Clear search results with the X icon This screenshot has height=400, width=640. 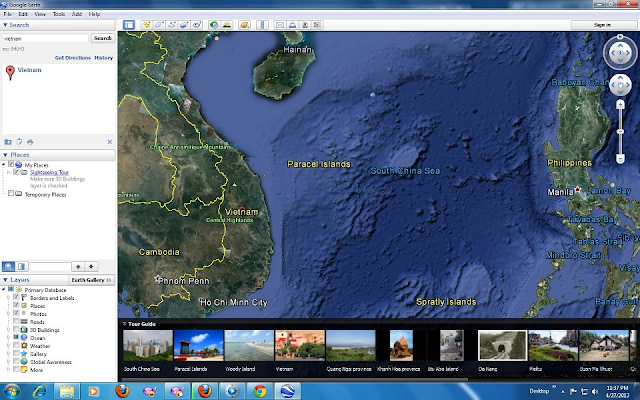click(110, 142)
